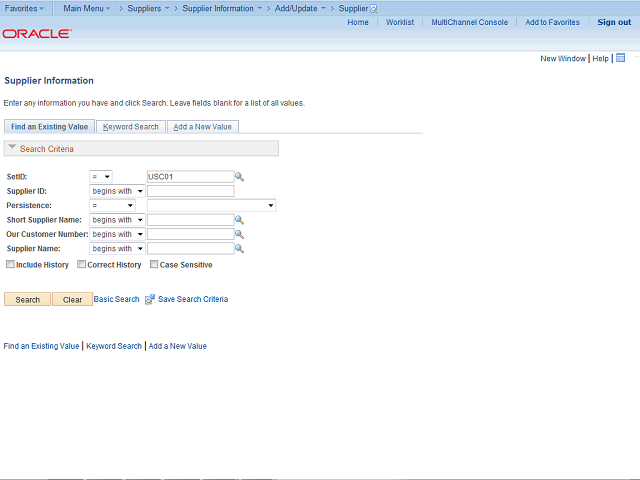
Task: Toggle the Case Sensitive checkbox
Action: pyautogui.click(x=154, y=264)
